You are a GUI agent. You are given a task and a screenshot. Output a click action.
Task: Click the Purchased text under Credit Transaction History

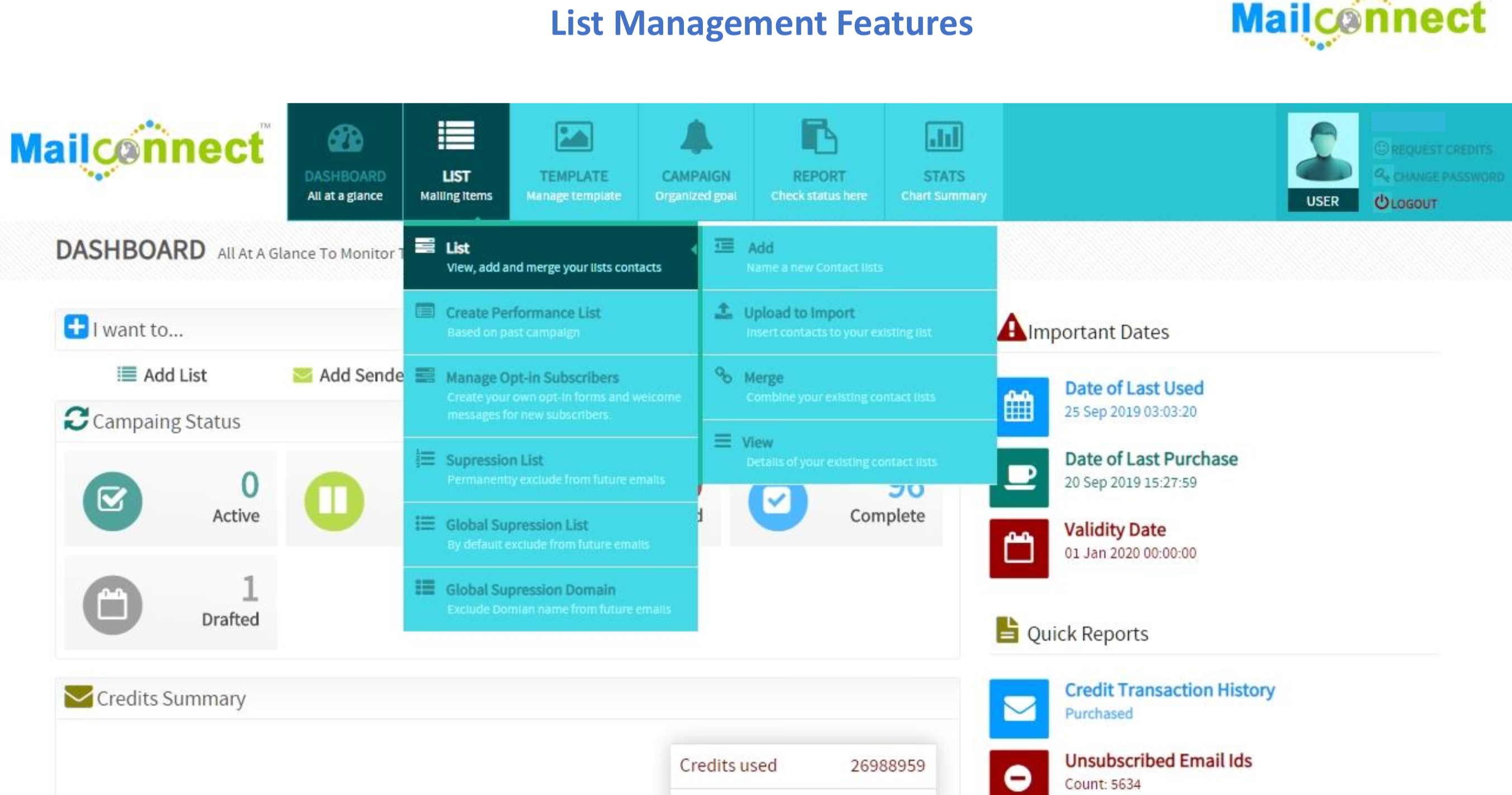tap(1099, 713)
